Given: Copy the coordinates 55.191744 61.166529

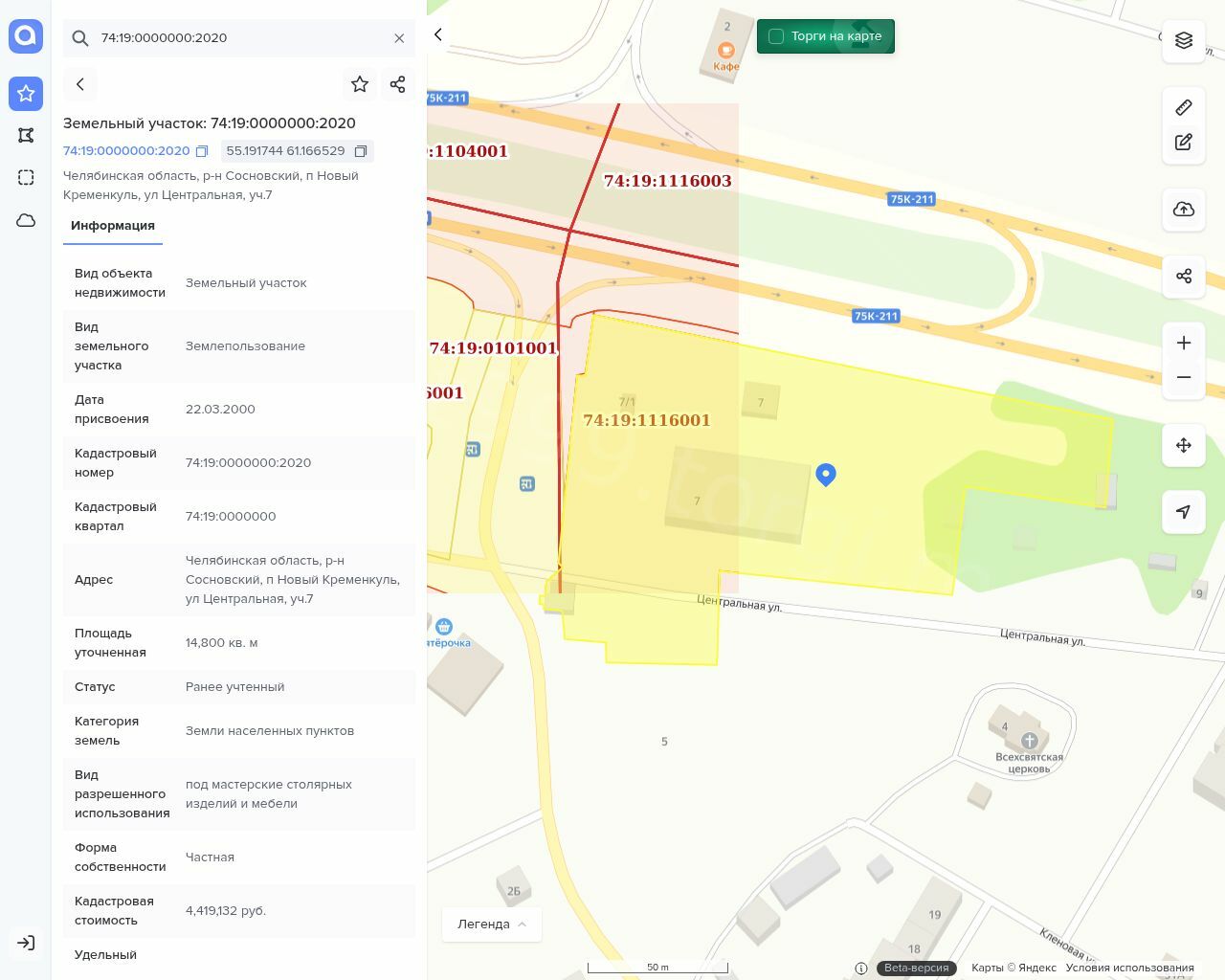Looking at the screenshot, I should point(361,151).
